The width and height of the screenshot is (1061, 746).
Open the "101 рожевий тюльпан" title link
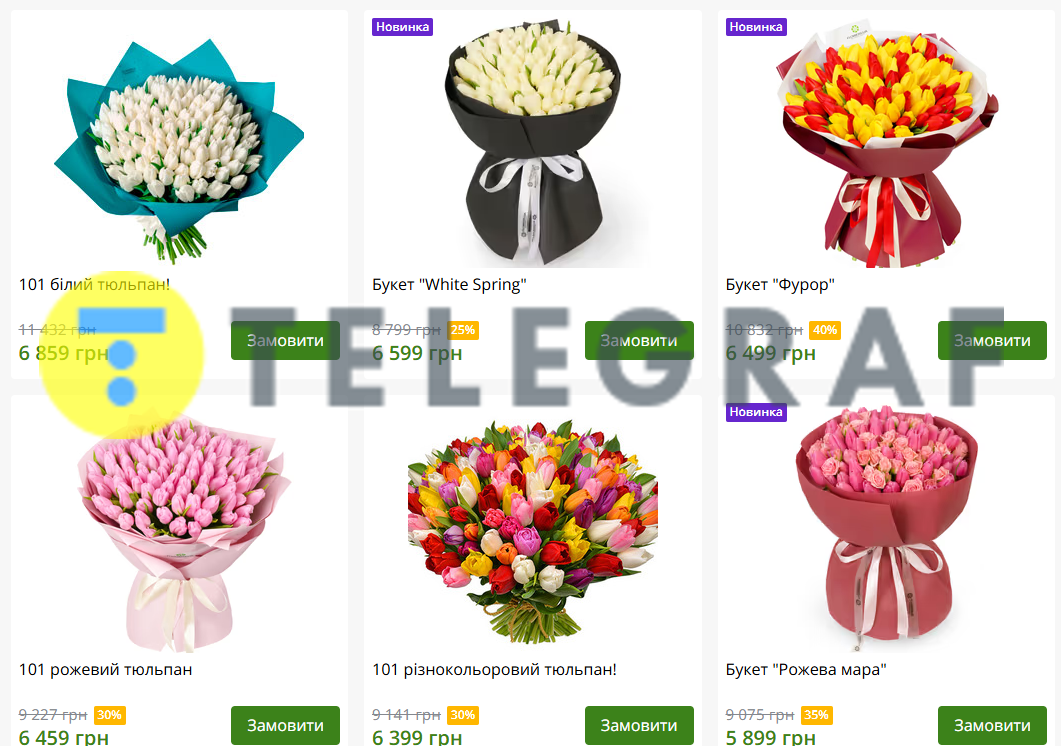[106, 670]
